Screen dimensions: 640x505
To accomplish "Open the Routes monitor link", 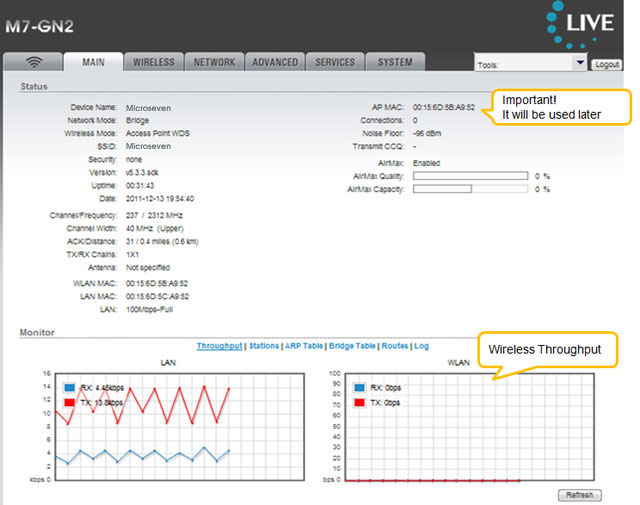I will point(395,346).
